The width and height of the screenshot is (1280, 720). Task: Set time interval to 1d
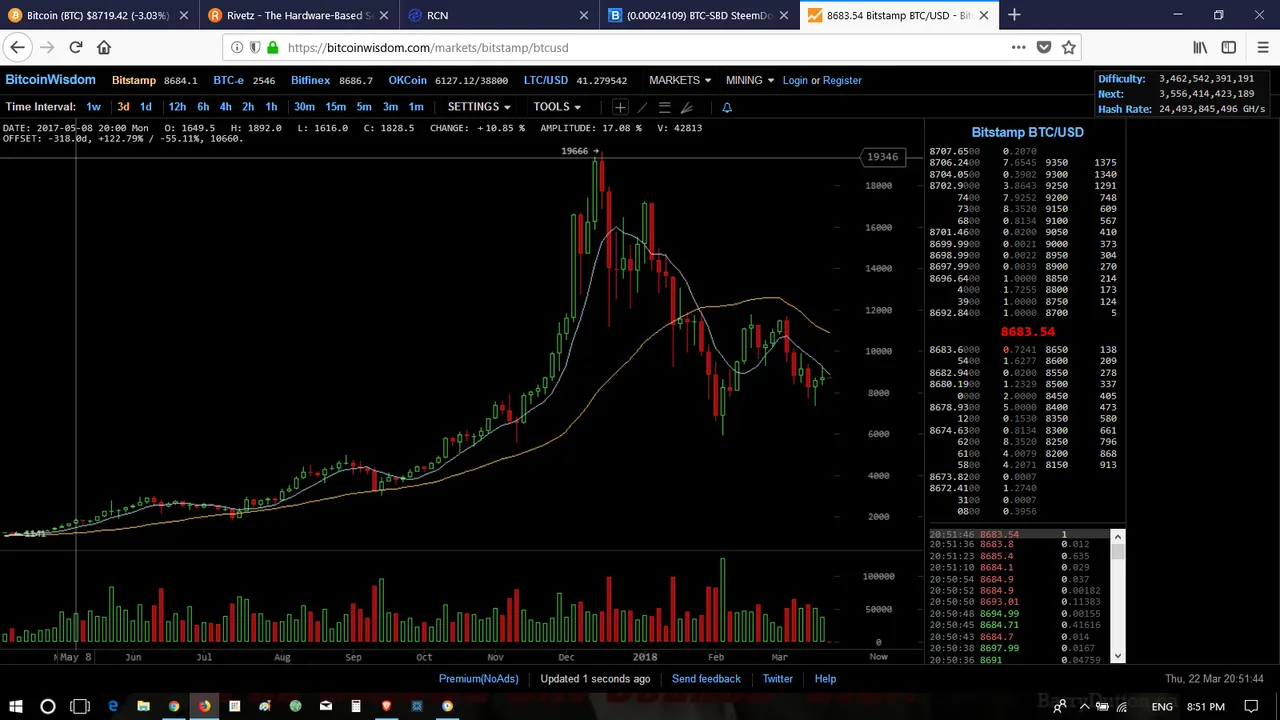click(146, 107)
